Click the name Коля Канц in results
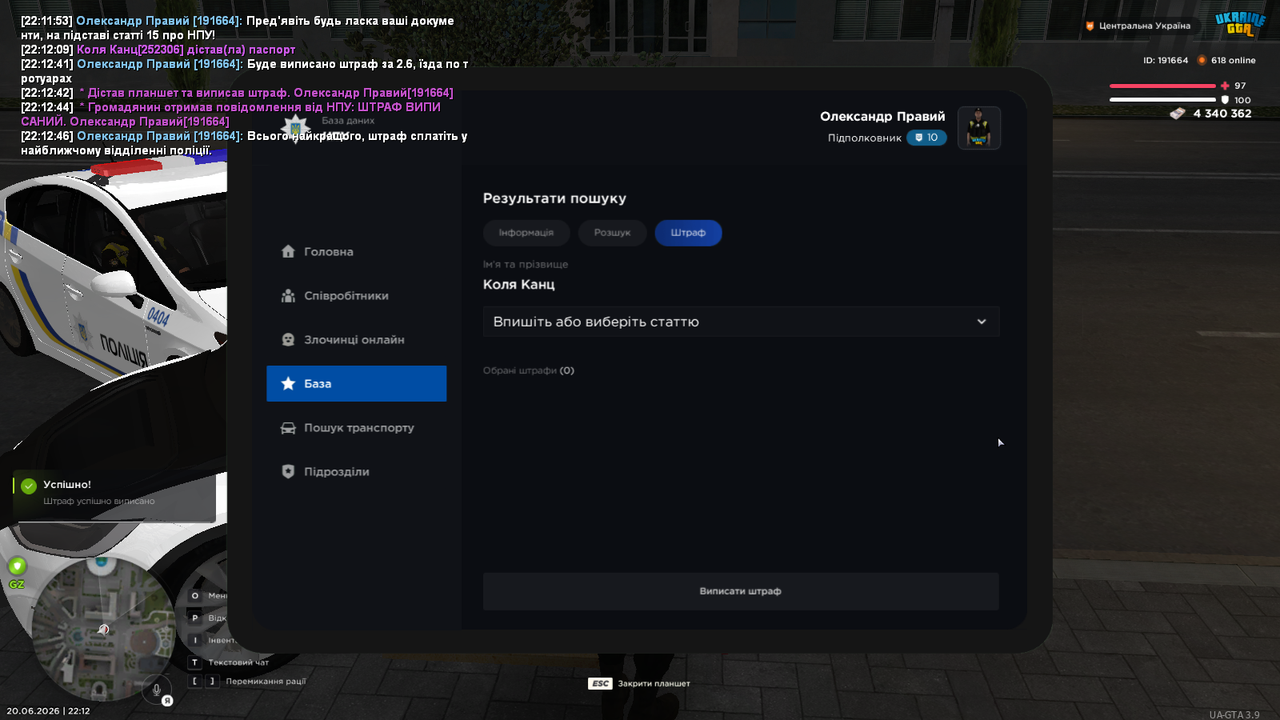 [519, 285]
